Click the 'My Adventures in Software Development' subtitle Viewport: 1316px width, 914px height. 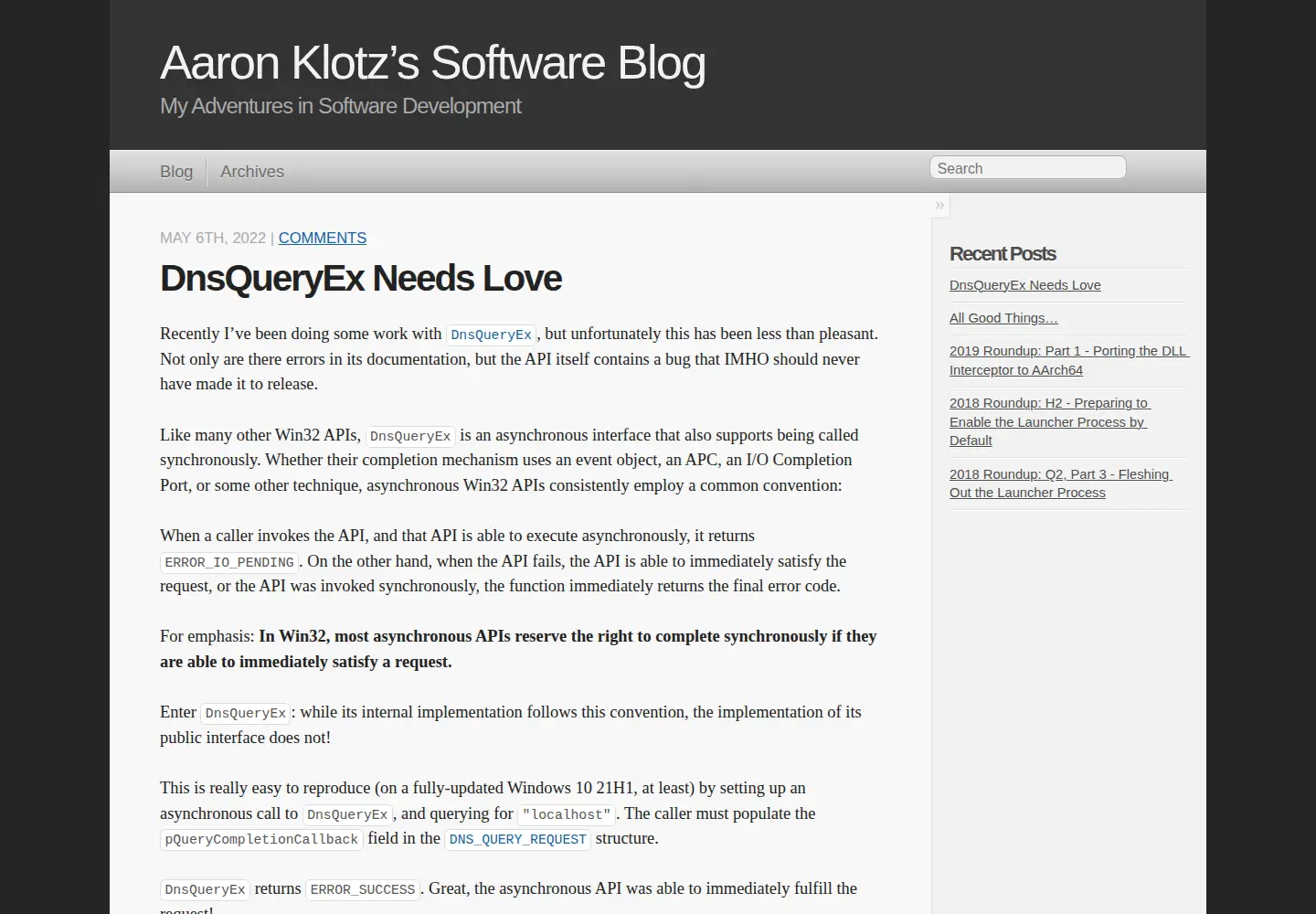(x=340, y=106)
